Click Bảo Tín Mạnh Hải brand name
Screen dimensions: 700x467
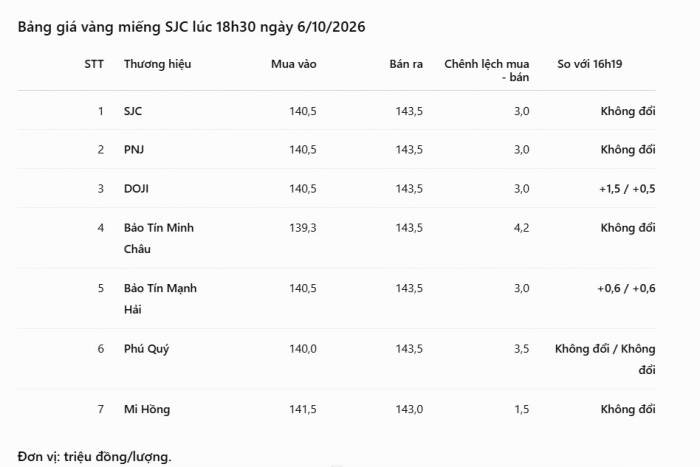pos(160,299)
